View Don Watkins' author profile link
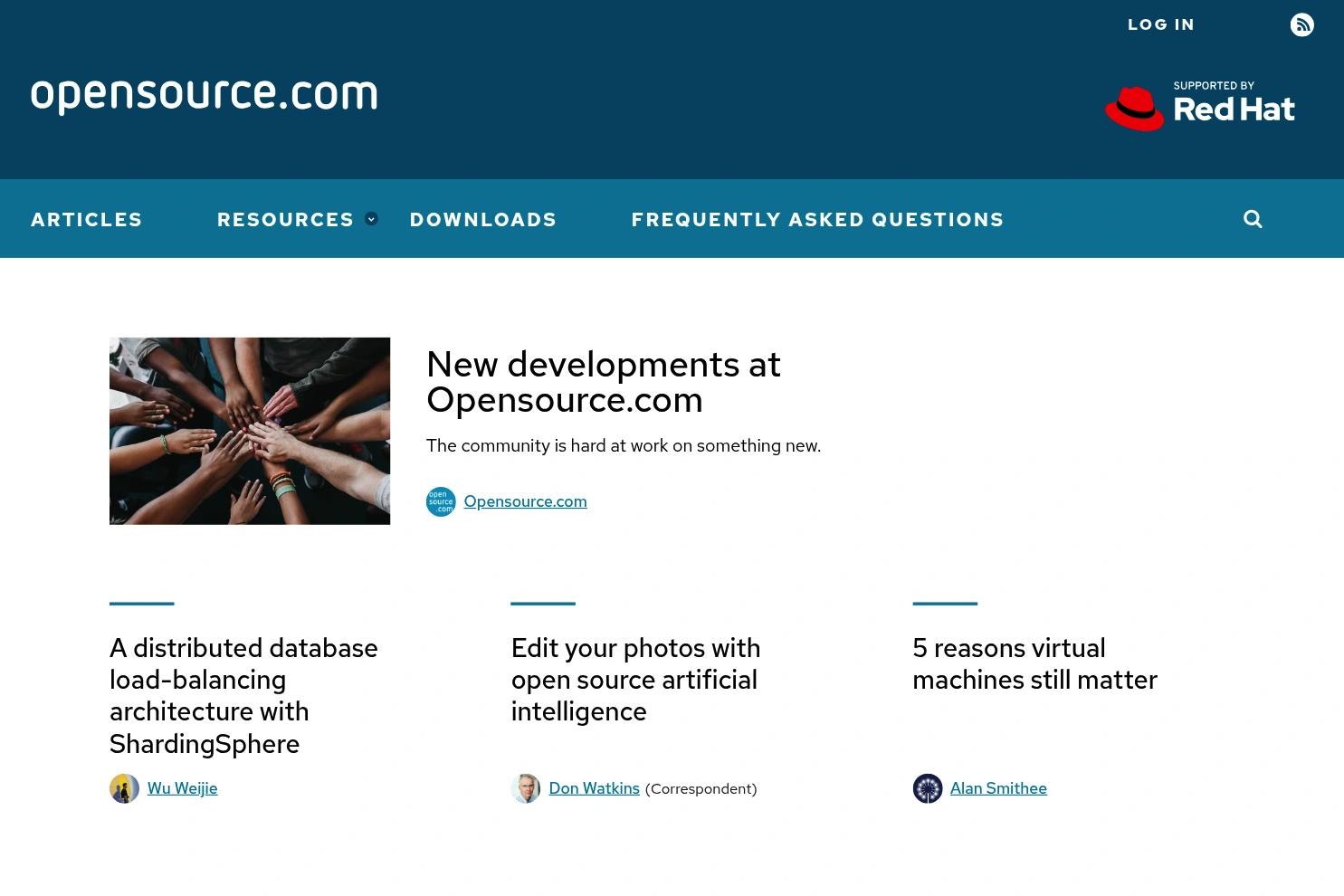Screen dimensions: 1344x896 coord(594,788)
